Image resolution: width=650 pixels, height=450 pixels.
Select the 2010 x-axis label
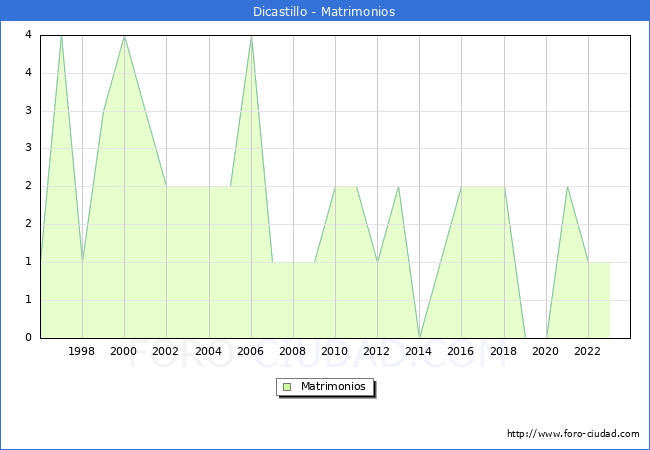coord(335,351)
